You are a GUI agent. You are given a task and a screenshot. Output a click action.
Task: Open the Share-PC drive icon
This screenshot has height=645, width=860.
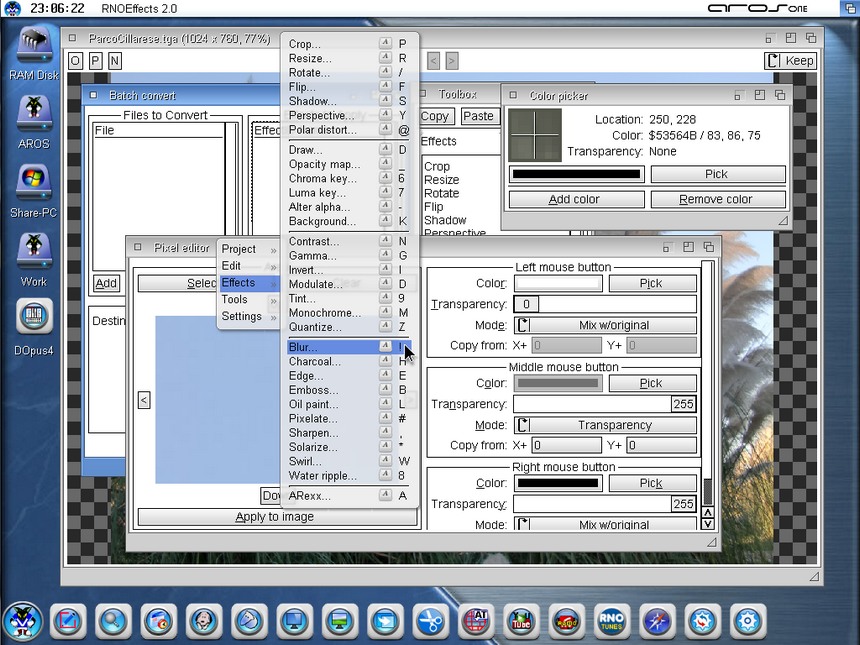point(34,182)
